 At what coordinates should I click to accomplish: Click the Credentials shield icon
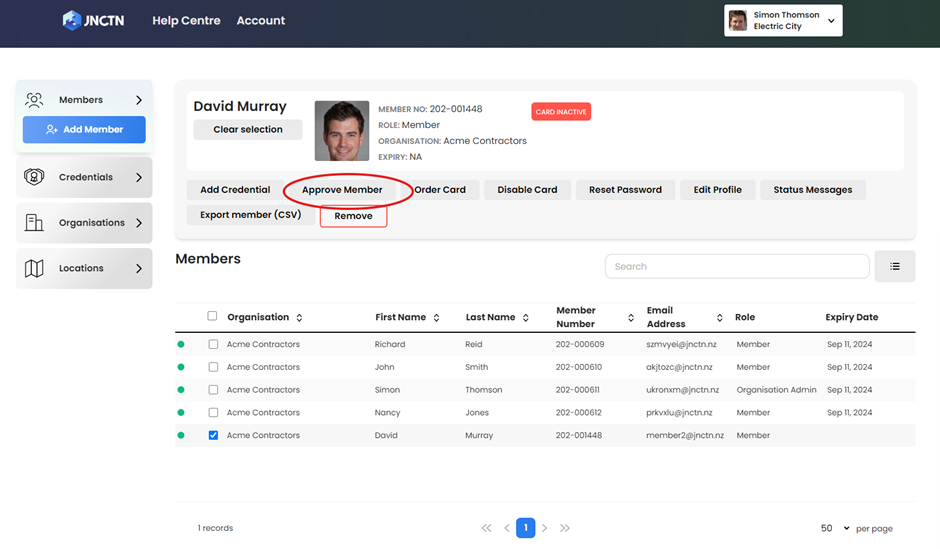tap(35, 177)
